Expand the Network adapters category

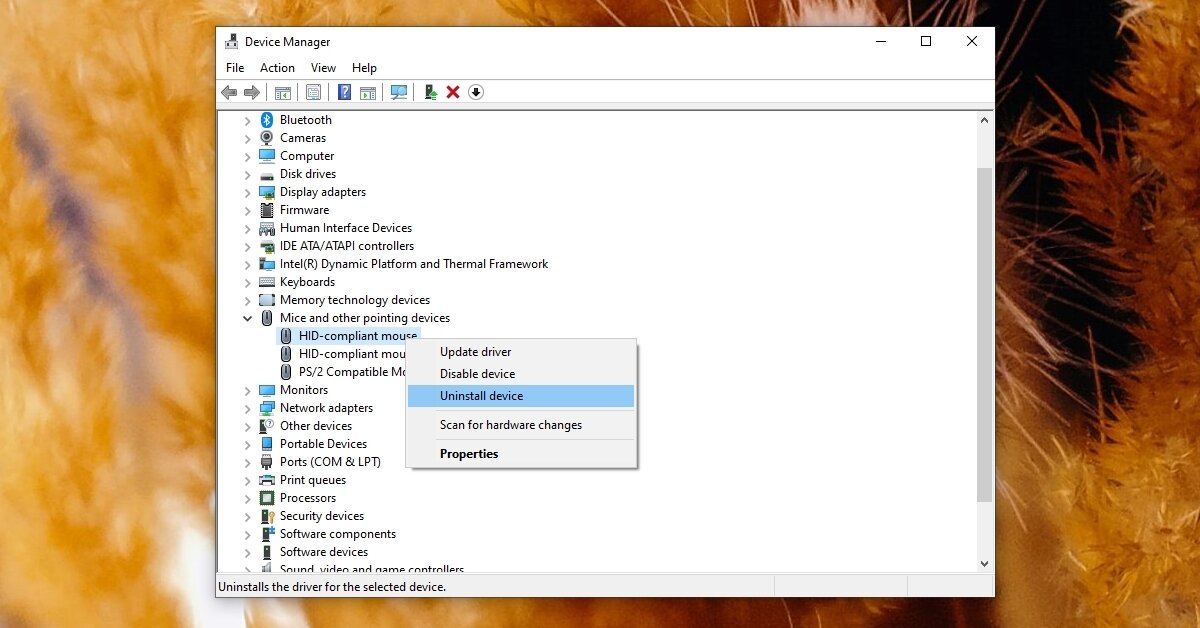click(x=248, y=408)
